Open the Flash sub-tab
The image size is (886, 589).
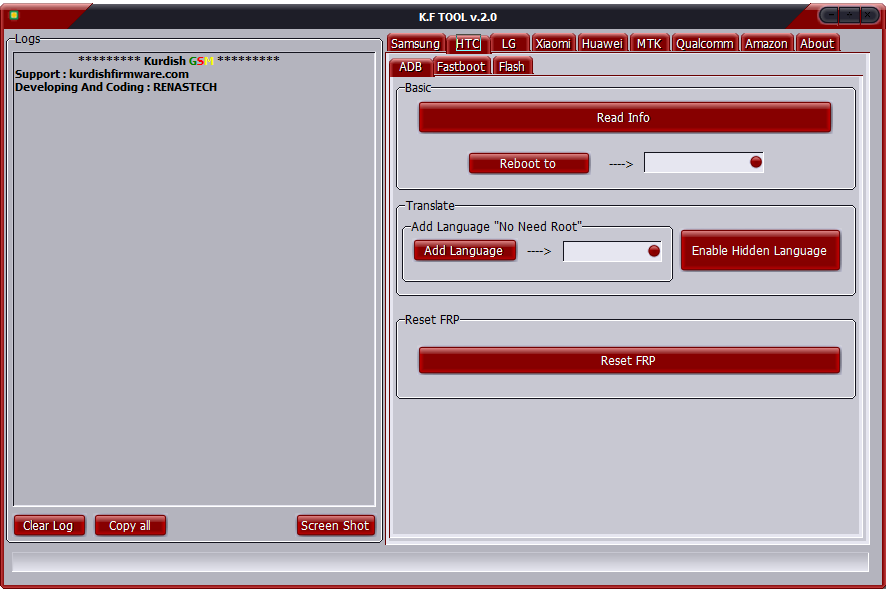(x=512, y=67)
